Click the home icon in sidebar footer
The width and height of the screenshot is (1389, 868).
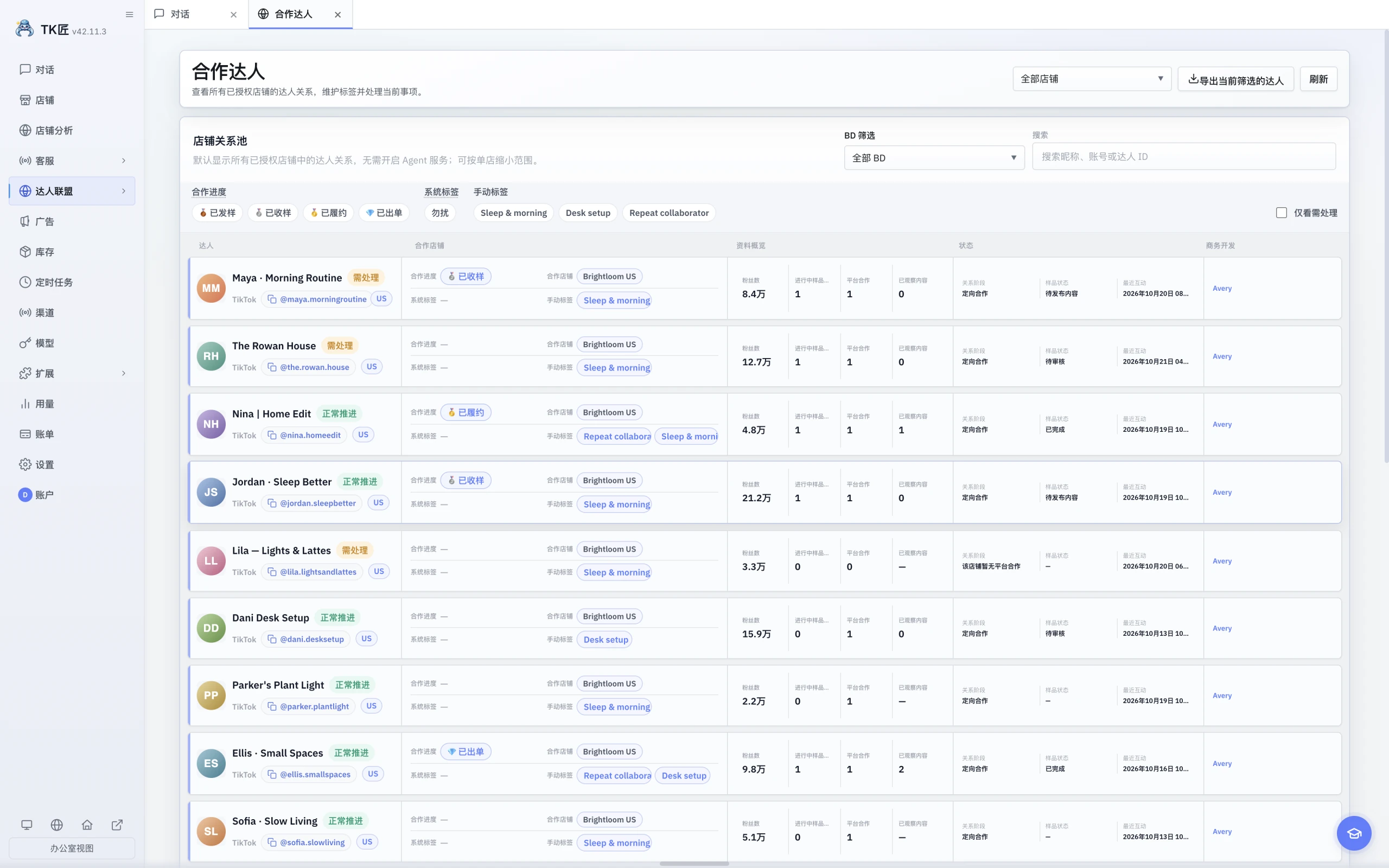(x=87, y=825)
